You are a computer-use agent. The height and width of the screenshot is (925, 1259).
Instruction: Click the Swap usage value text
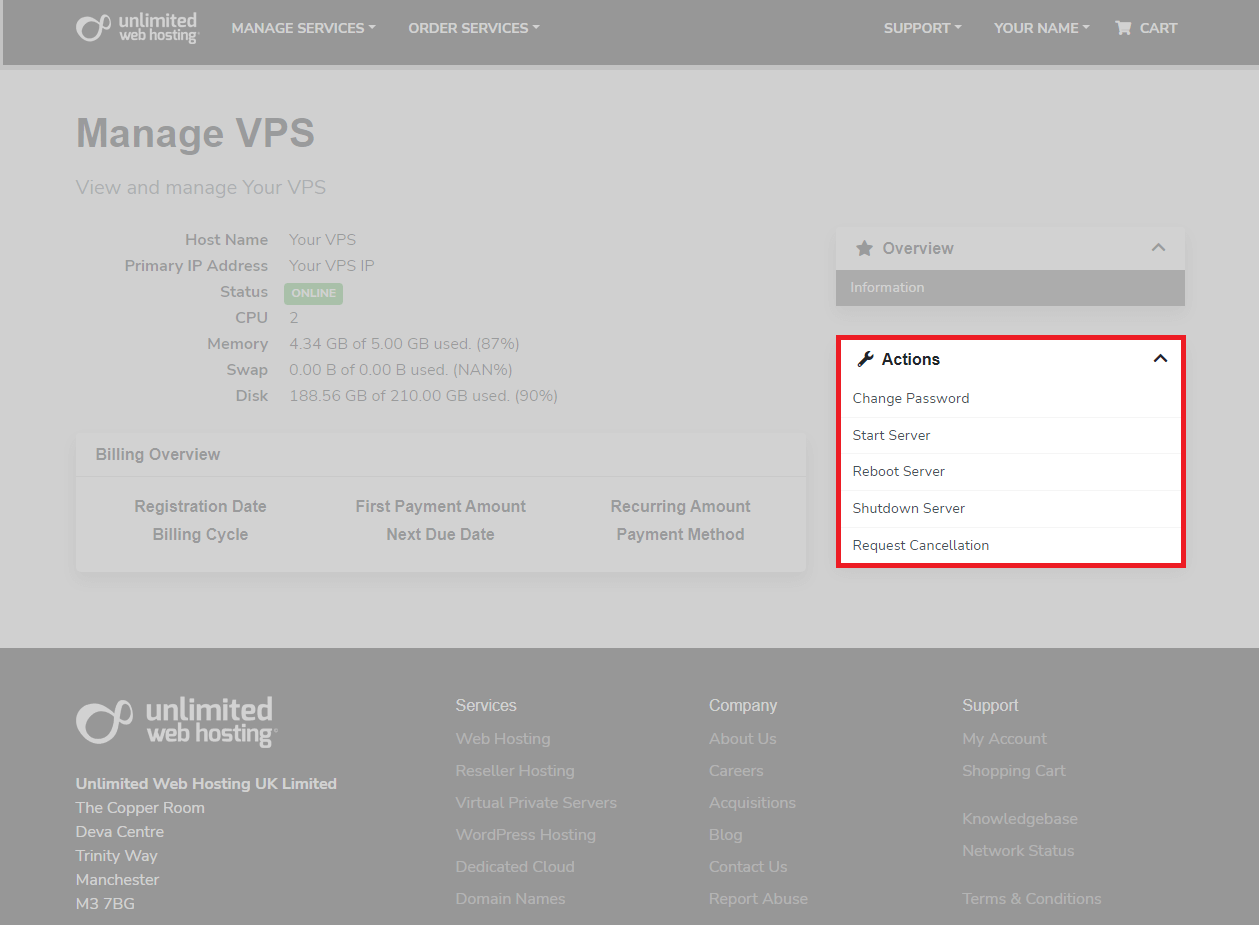399,370
